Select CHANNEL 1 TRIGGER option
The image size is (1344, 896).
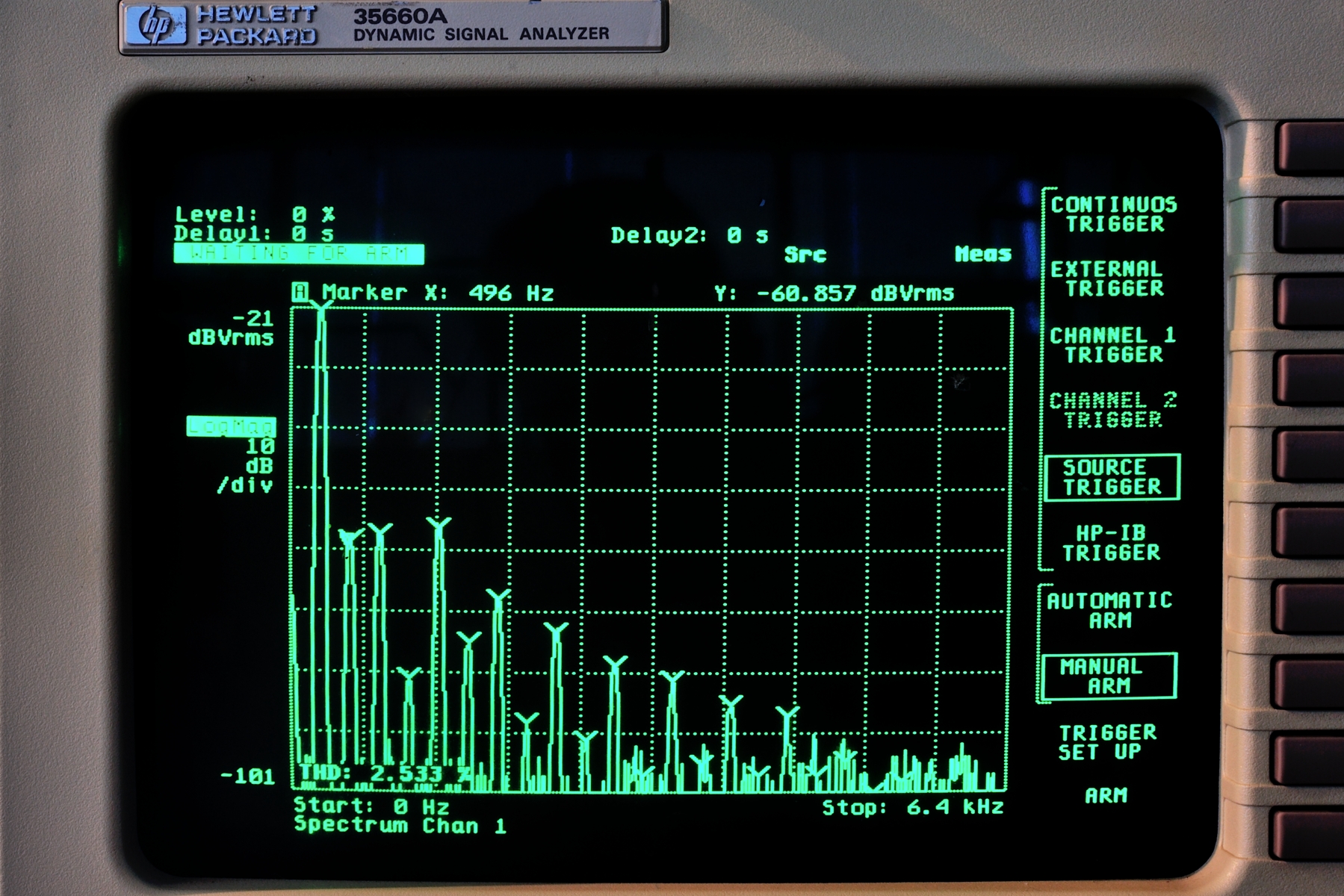pos(1112,345)
